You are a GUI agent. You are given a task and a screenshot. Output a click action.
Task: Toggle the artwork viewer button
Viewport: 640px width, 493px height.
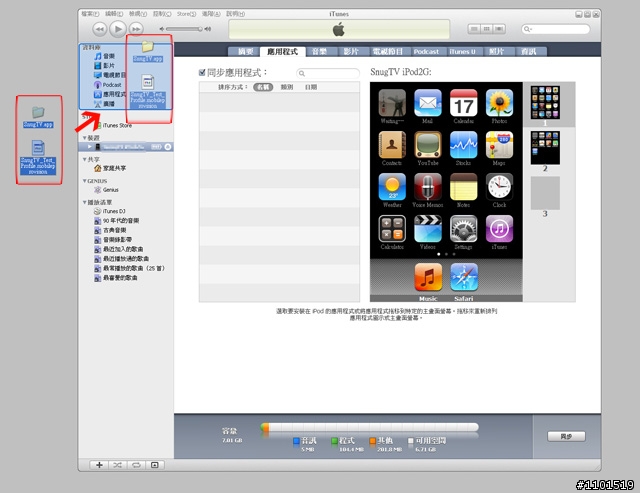pos(155,465)
